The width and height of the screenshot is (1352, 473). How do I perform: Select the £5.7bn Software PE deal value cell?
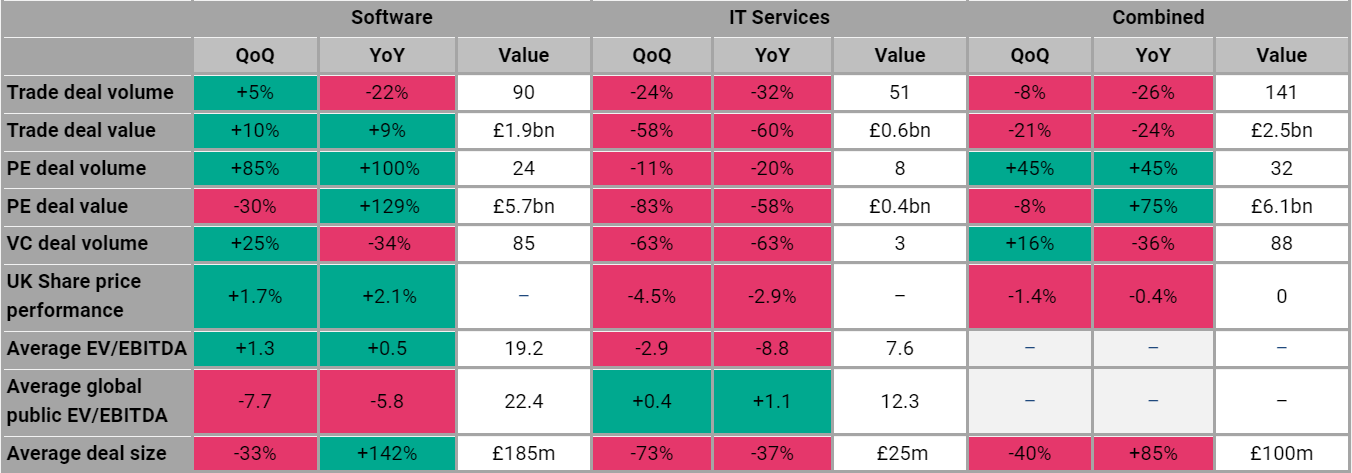[x=524, y=206]
